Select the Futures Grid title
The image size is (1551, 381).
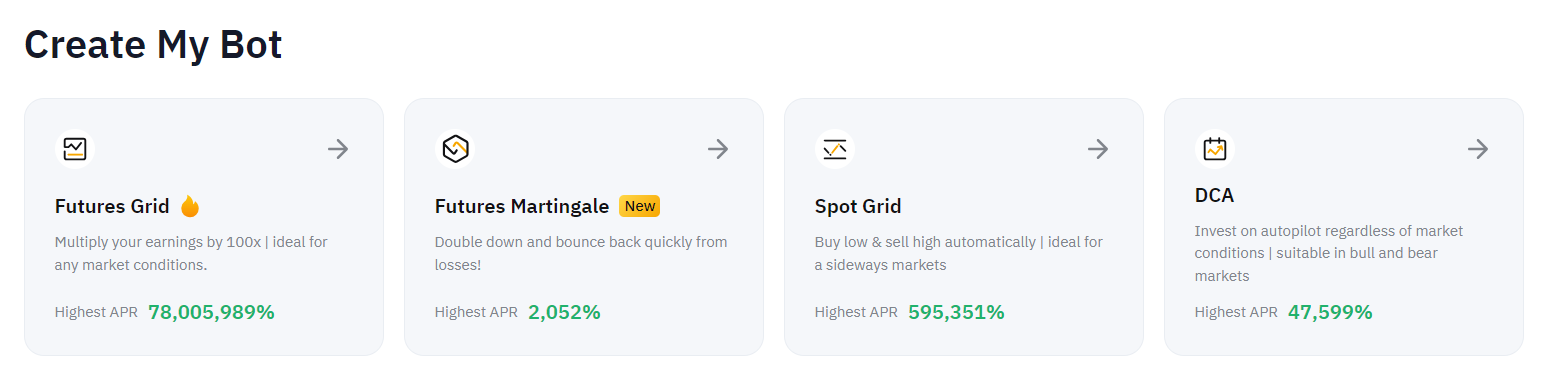click(x=112, y=206)
